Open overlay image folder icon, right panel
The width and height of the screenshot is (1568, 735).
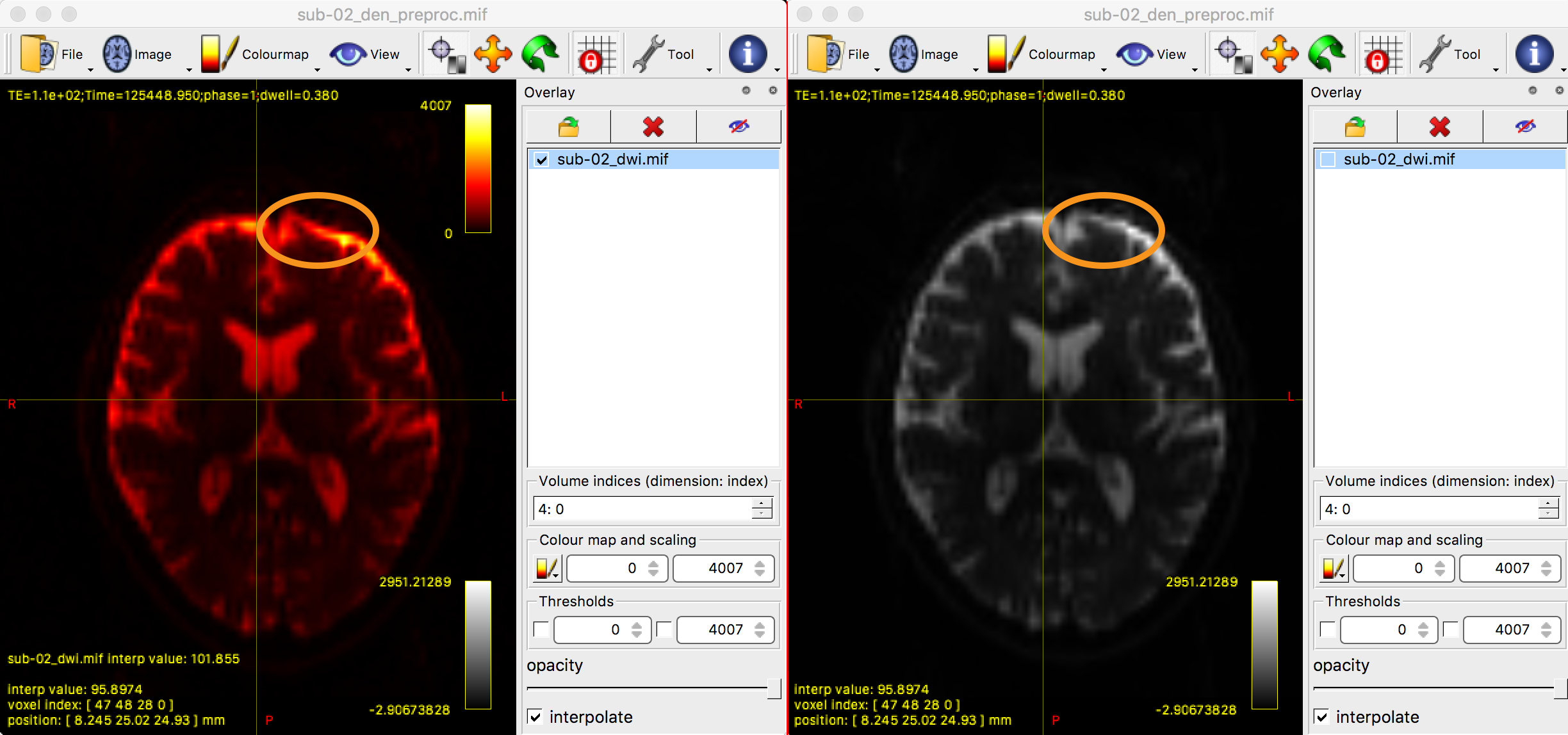[x=1355, y=127]
